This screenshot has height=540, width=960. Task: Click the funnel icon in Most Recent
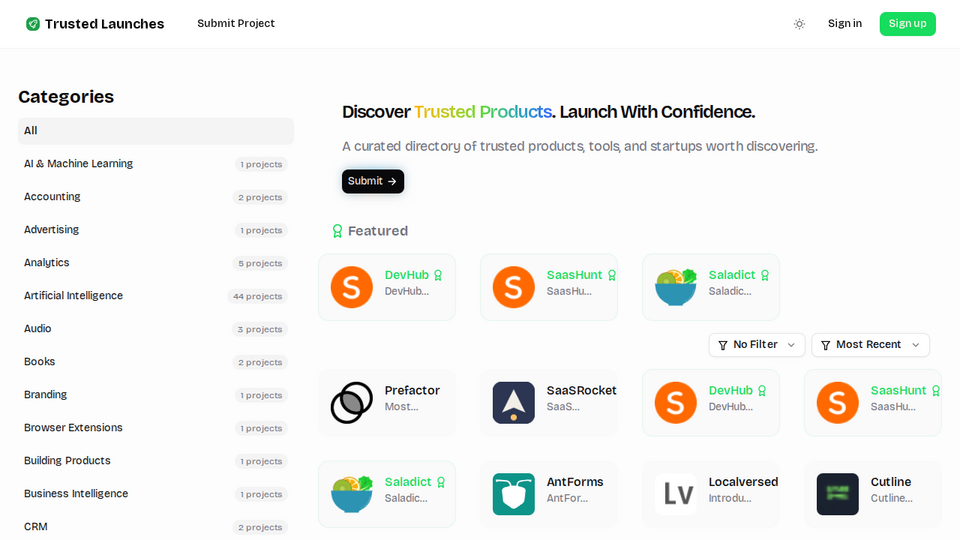pyautogui.click(x=825, y=345)
